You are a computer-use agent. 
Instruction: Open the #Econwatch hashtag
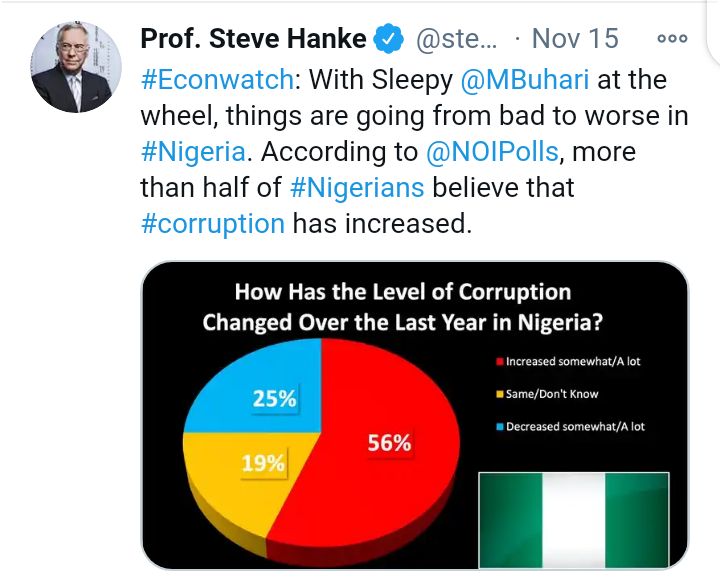217,79
